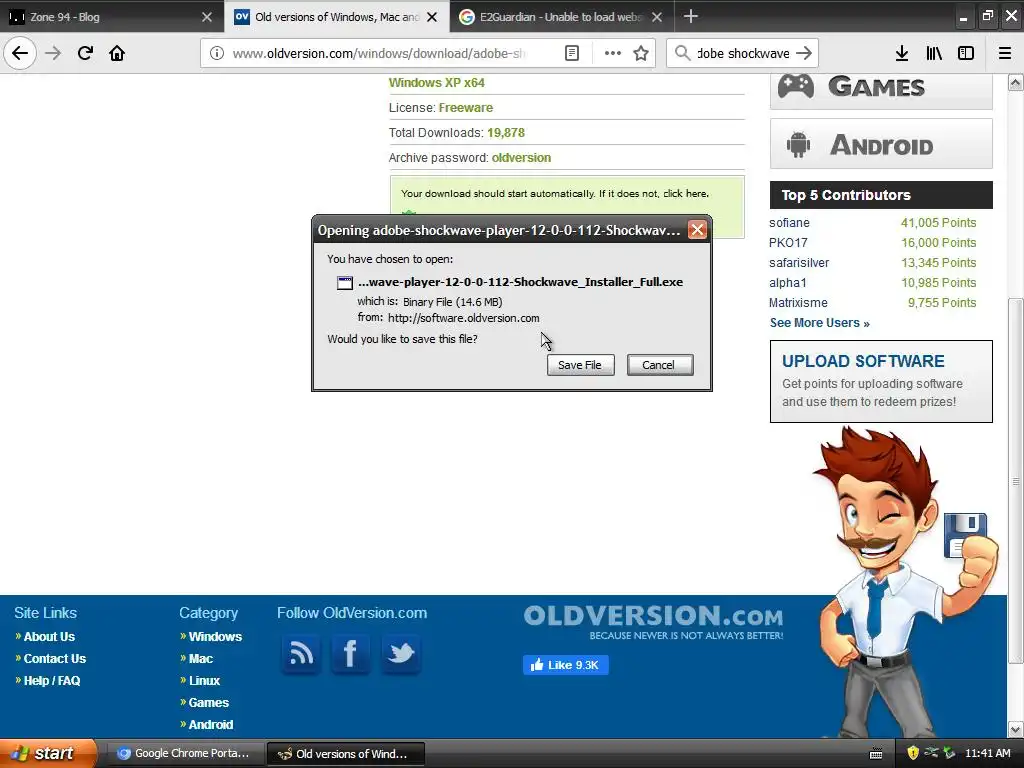This screenshot has height=768, width=1024.
Task: Click the Windows XP x64 link
Action: pyautogui.click(x=437, y=83)
